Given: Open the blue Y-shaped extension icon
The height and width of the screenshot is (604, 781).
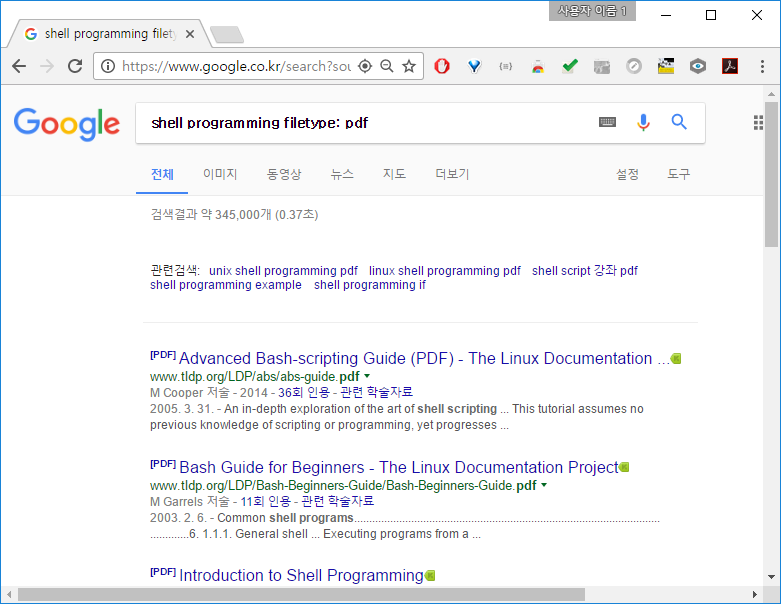Looking at the screenshot, I should pos(474,66).
